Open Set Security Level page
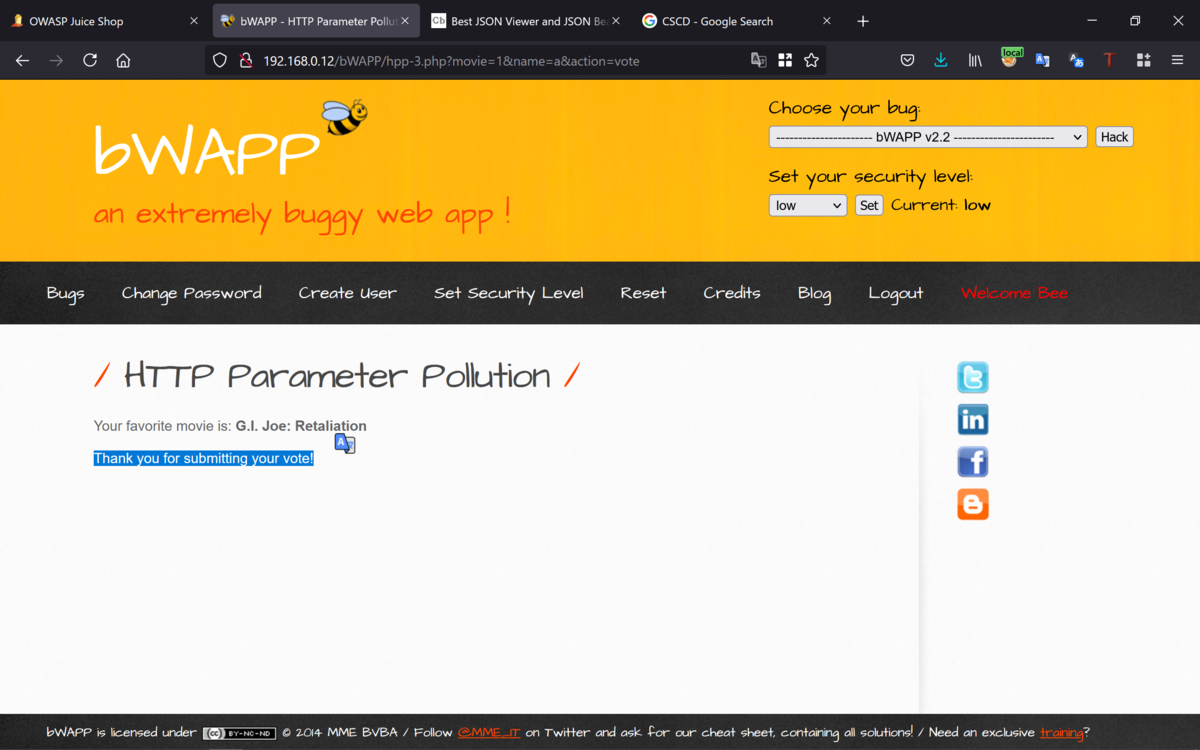The image size is (1200, 750). 509,293
